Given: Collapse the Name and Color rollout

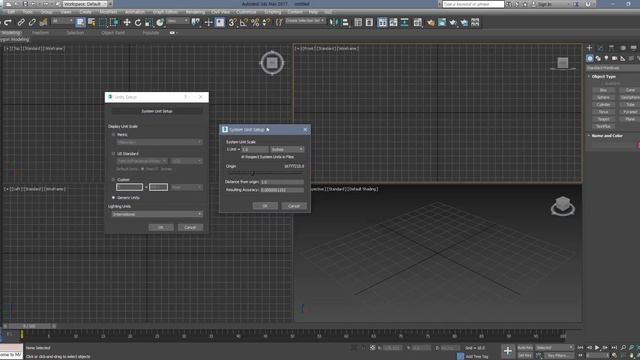Looking at the screenshot, I should coord(607,136).
